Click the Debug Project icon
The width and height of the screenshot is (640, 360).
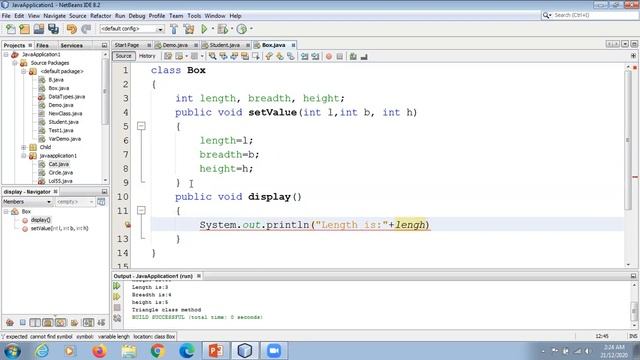click(x=222, y=29)
